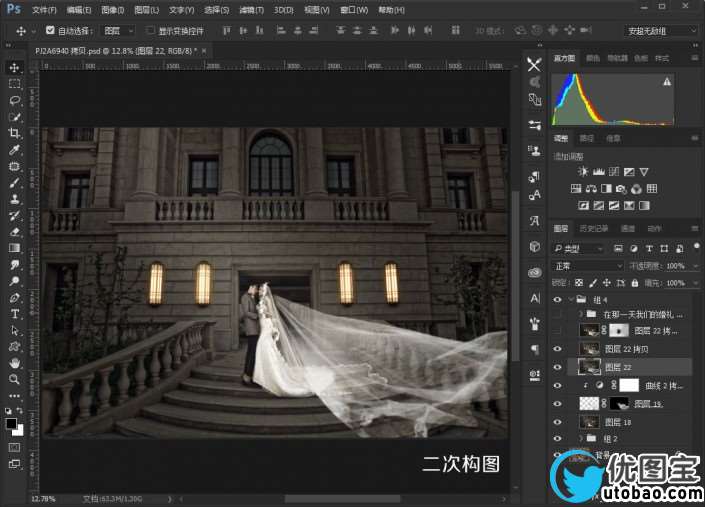Image resolution: width=705 pixels, height=507 pixels.
Task: Choose the Horizontal Type tool
Action: [15, 314]
